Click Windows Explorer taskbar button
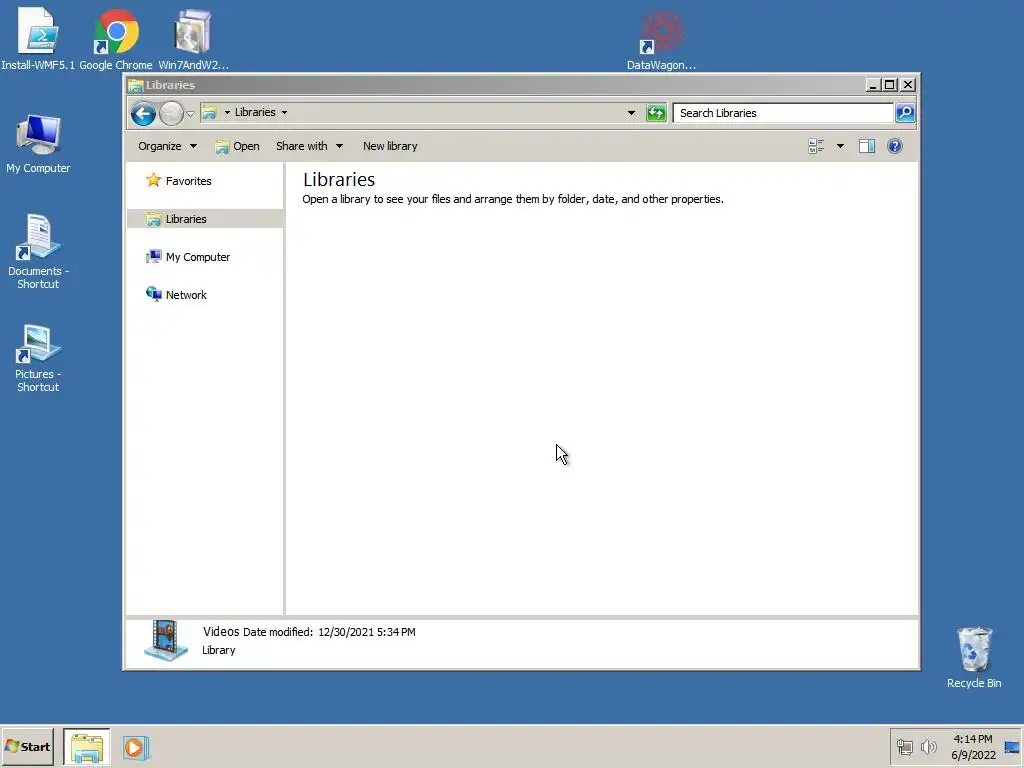Screen dimensions: 1024x768 (87, 747)
